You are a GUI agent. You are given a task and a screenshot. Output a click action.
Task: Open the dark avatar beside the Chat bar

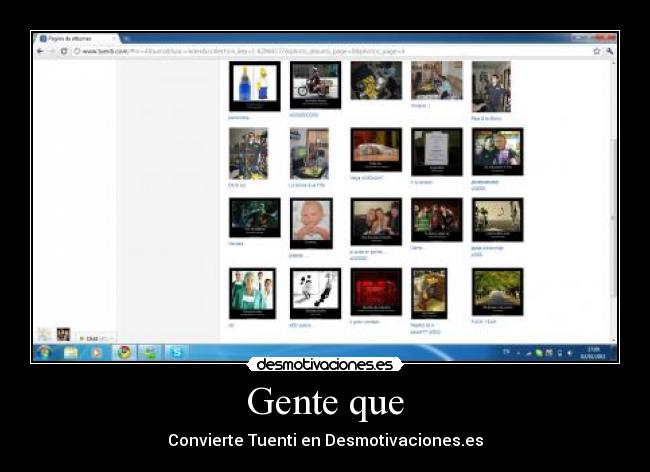pyautogui.click(x=63, y=334)
